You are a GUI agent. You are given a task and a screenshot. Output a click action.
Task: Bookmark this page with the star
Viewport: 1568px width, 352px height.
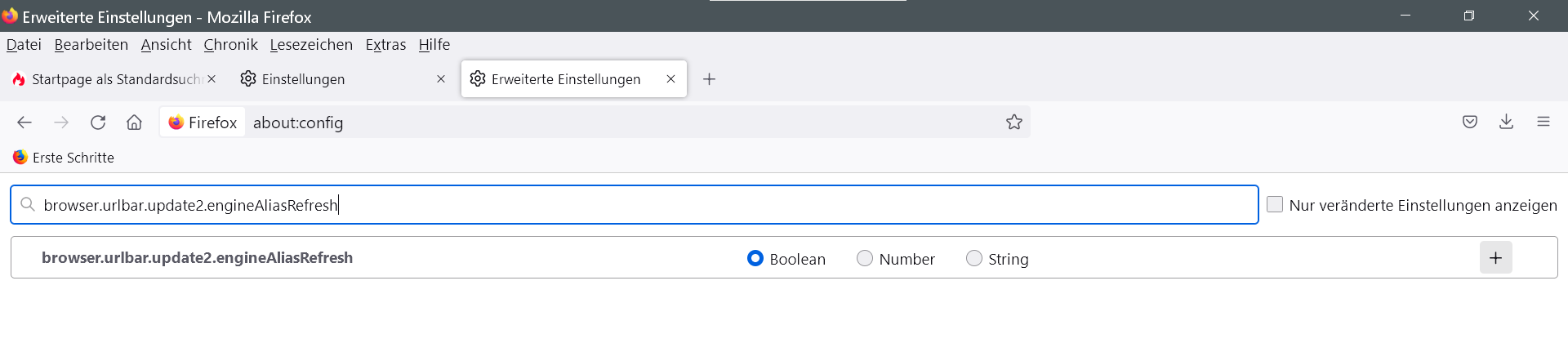1013,123
